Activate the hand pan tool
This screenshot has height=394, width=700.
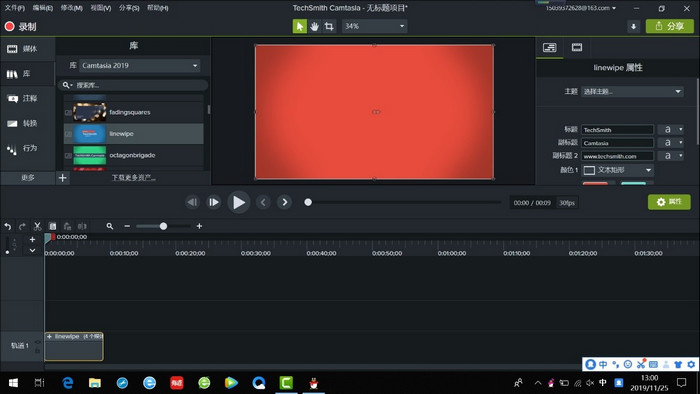point(314,26)
